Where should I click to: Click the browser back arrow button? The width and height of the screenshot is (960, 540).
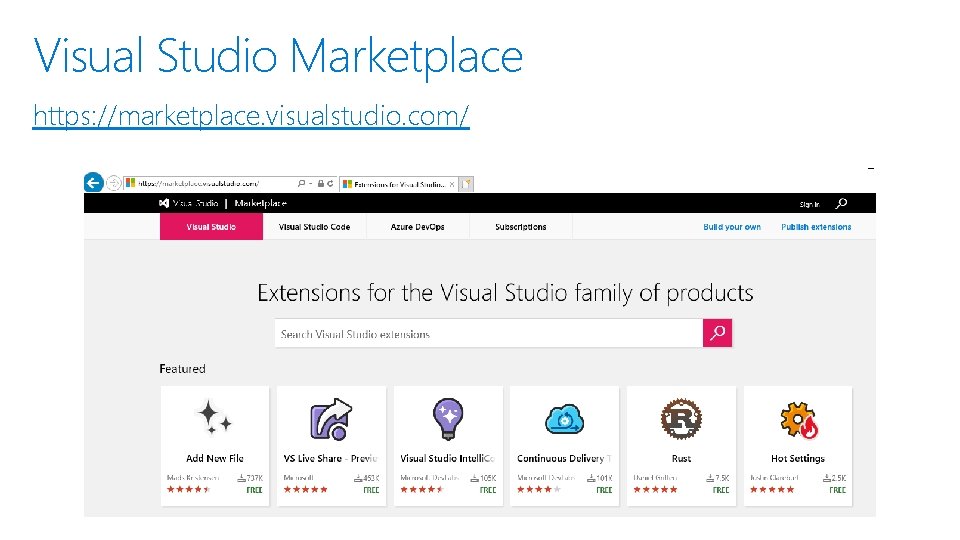tap(93, 182)
